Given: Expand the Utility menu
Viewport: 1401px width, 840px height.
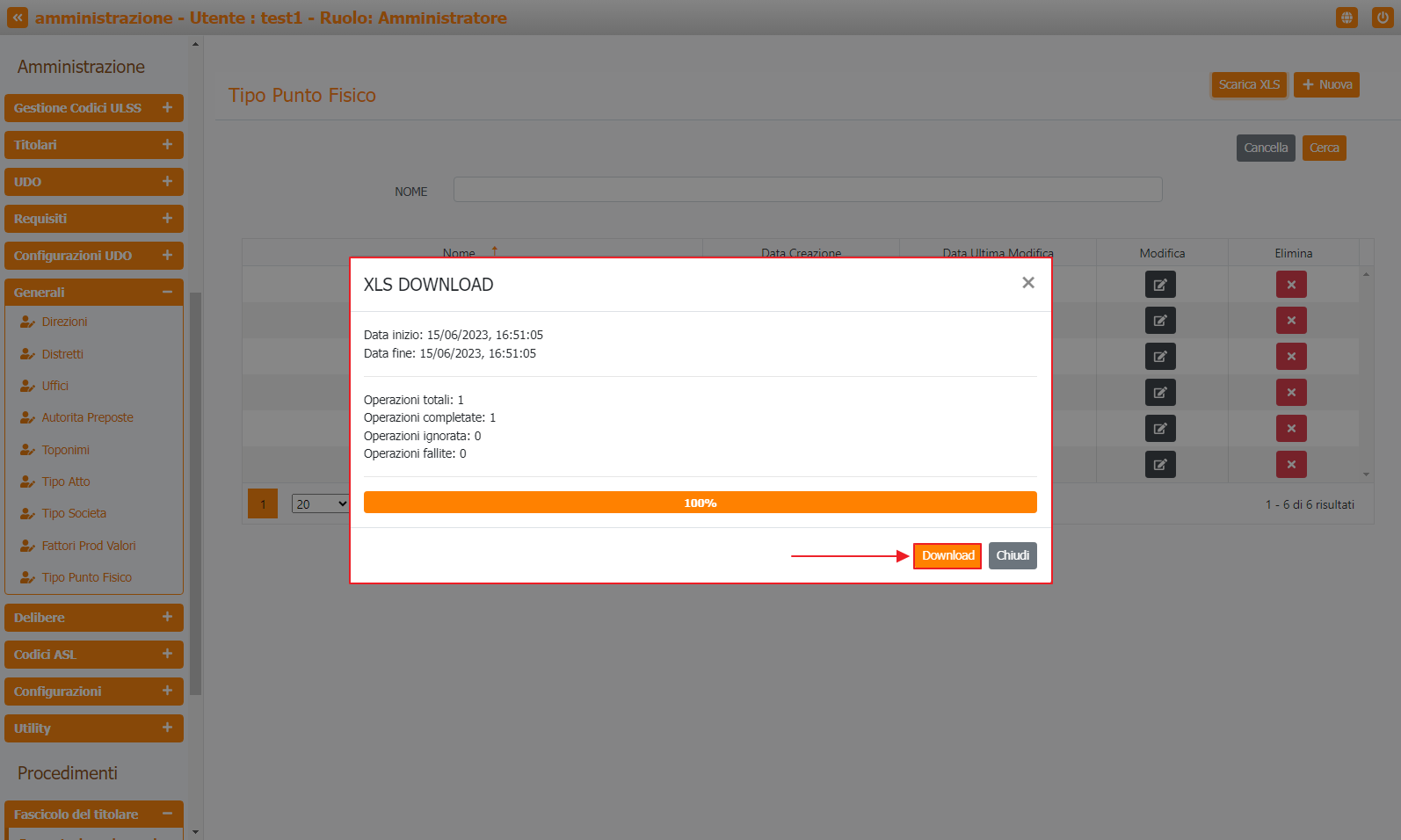Looking at the screenshot, I should tap(94, 728).
